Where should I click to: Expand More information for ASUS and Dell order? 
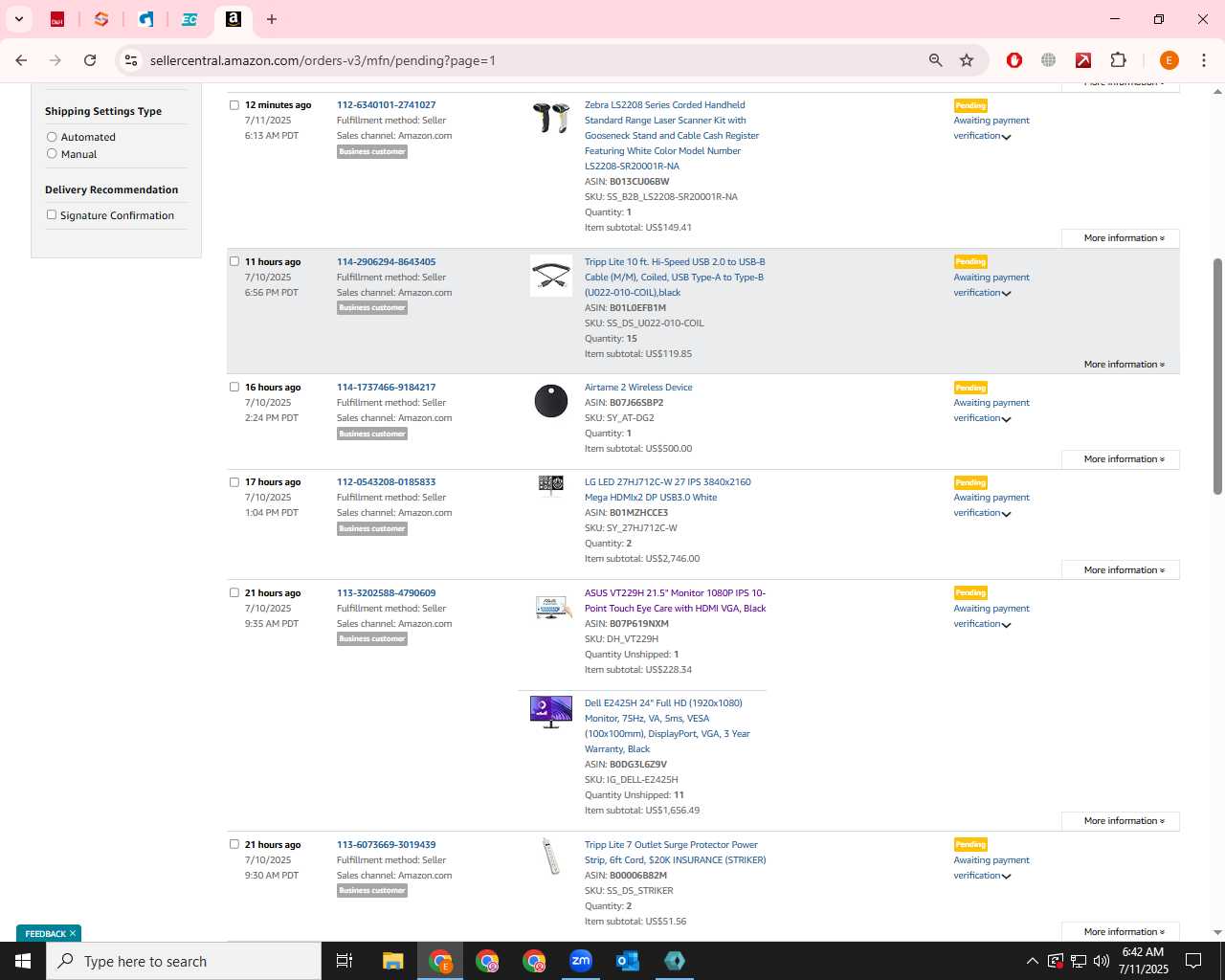coord(1121,821)
